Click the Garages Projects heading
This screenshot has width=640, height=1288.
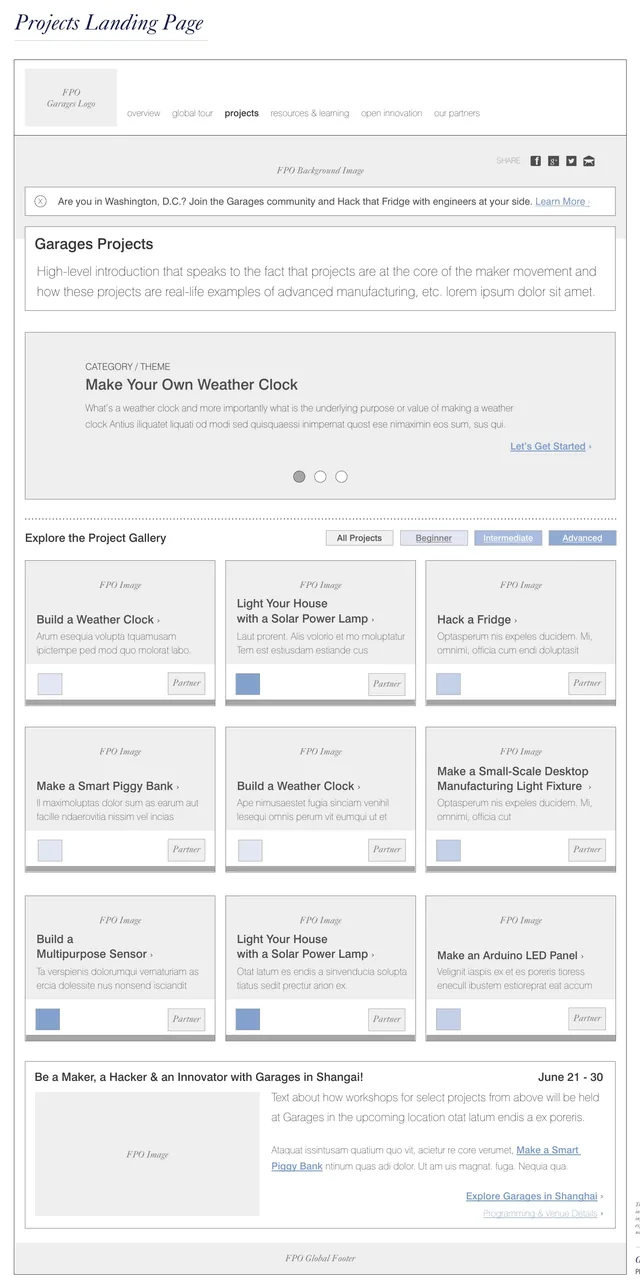[94, 244]
